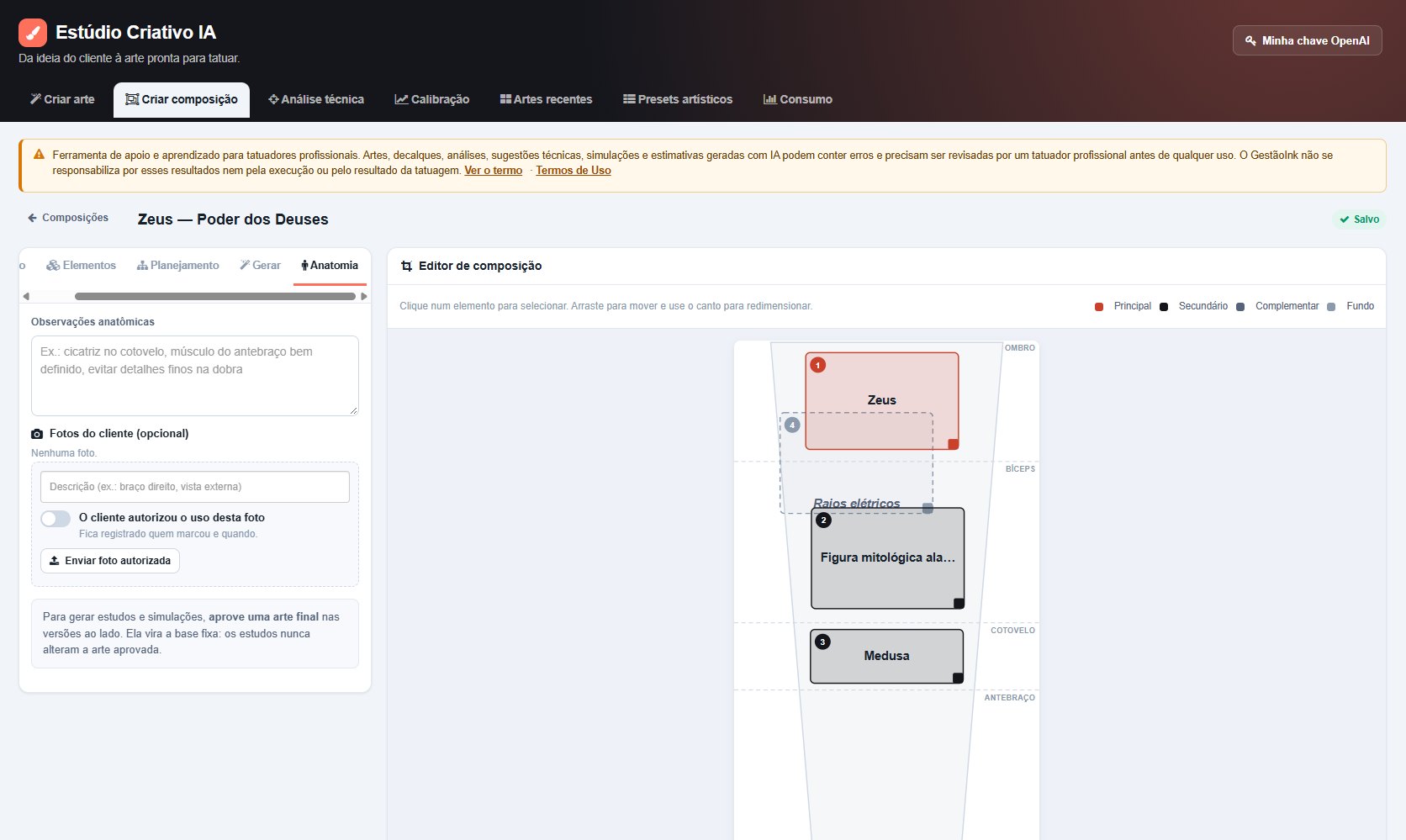Click the number 1 badge on Zeus
This screenshot has height=840, width=1406.
[x=817, y=365]
